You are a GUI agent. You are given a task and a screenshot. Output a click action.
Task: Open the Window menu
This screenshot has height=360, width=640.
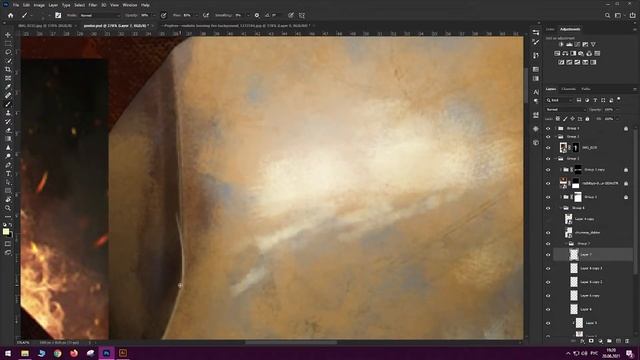pos(130,5)
